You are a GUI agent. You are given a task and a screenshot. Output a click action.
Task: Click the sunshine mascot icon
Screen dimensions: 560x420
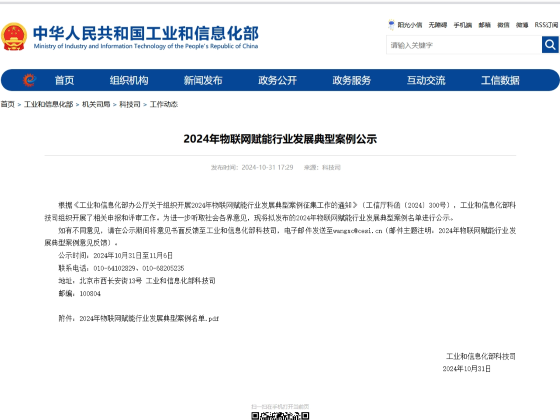point(391,25)
